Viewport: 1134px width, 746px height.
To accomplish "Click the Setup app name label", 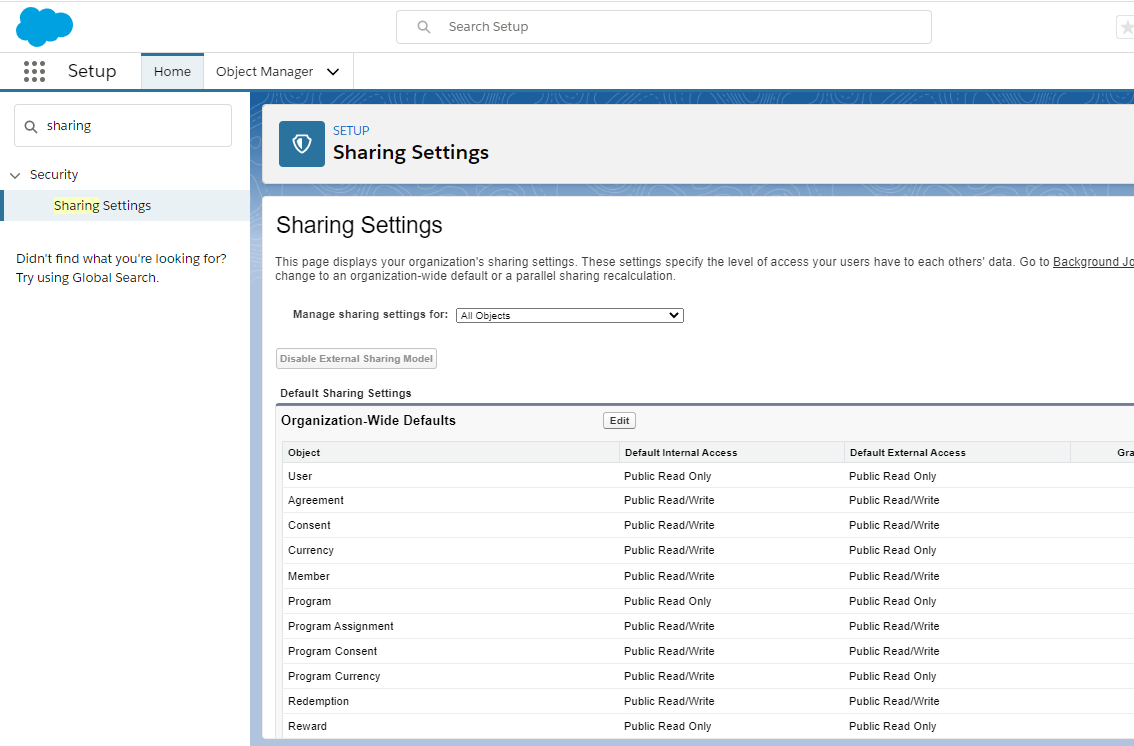I will coord(92,71).
